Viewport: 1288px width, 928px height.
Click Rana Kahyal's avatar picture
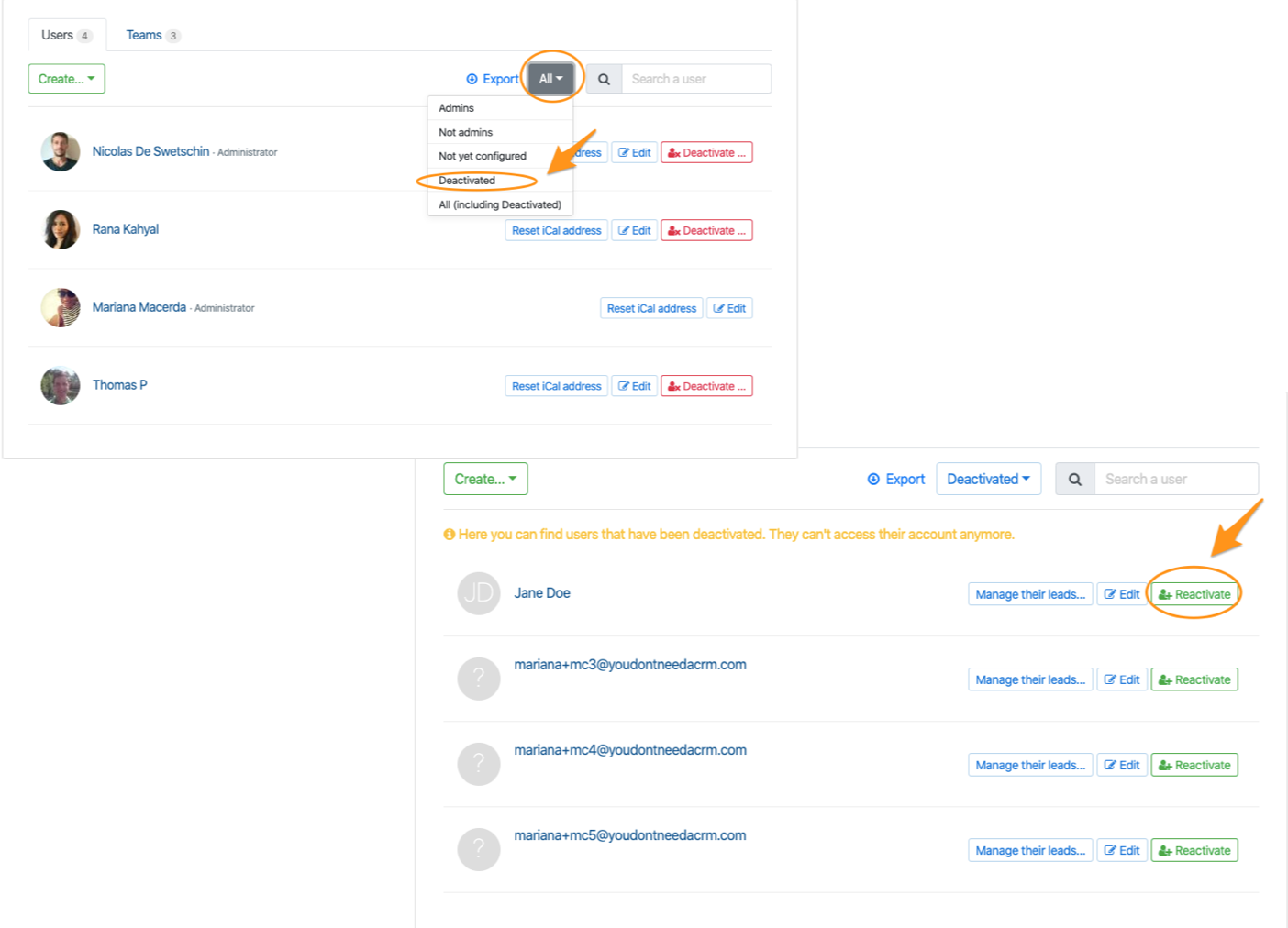click(x=61, y=230)
